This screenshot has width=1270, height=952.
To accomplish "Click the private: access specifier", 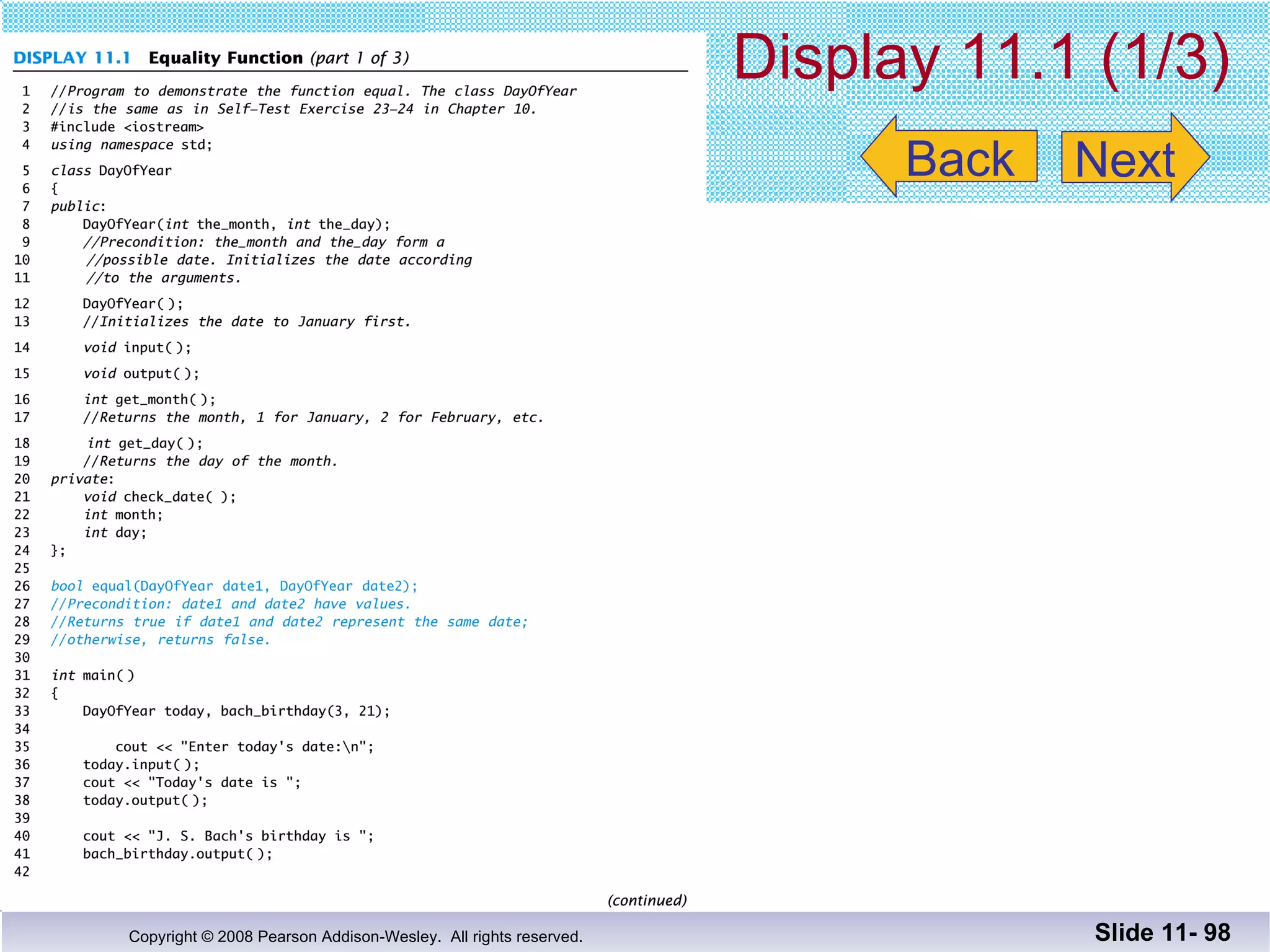I will pos(82,479).
